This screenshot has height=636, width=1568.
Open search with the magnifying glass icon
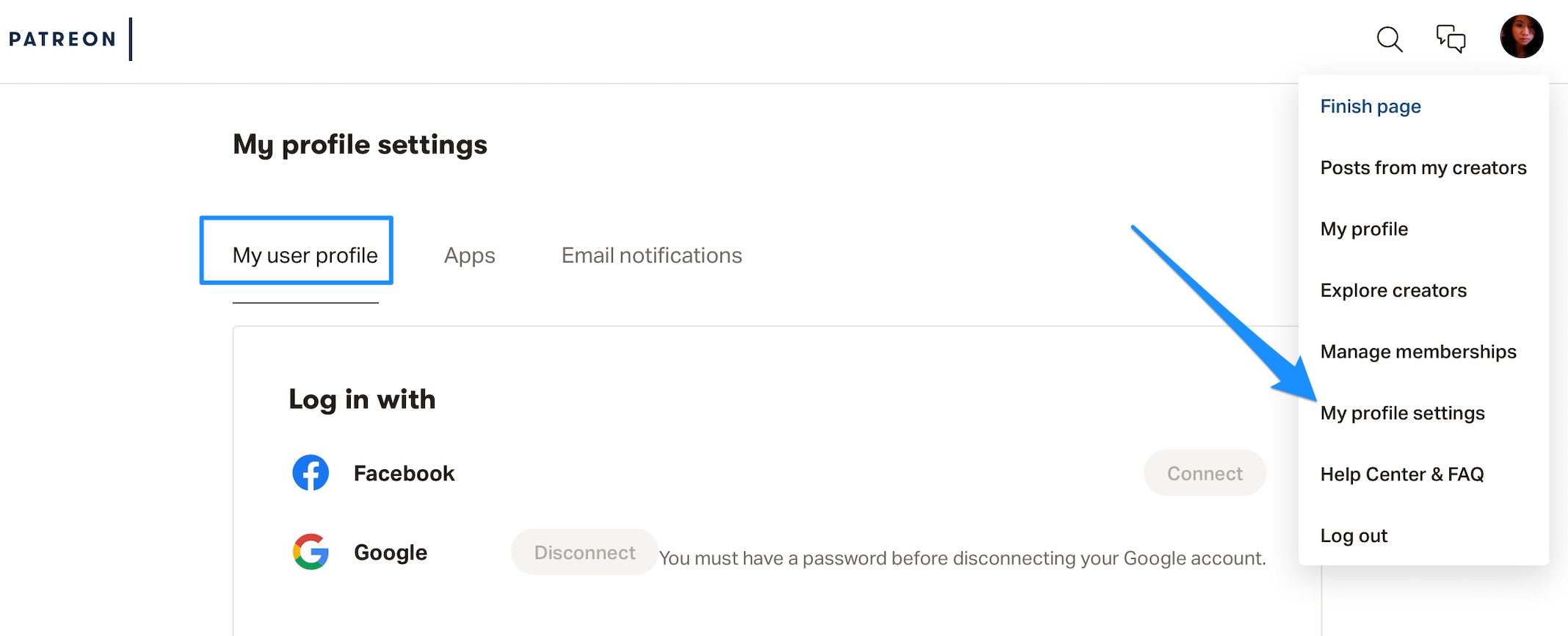(1389, 39)
